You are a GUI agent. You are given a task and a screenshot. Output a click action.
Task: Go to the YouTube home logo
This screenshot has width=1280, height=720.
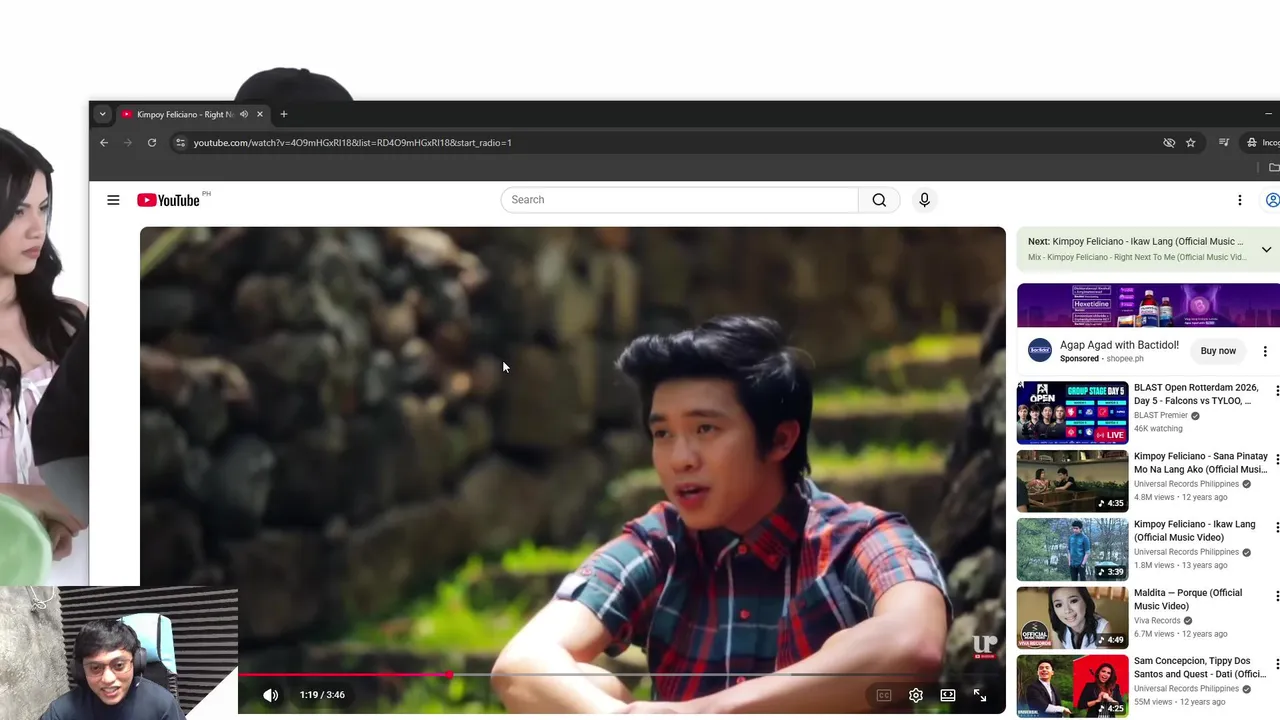(x=169, y=200)
